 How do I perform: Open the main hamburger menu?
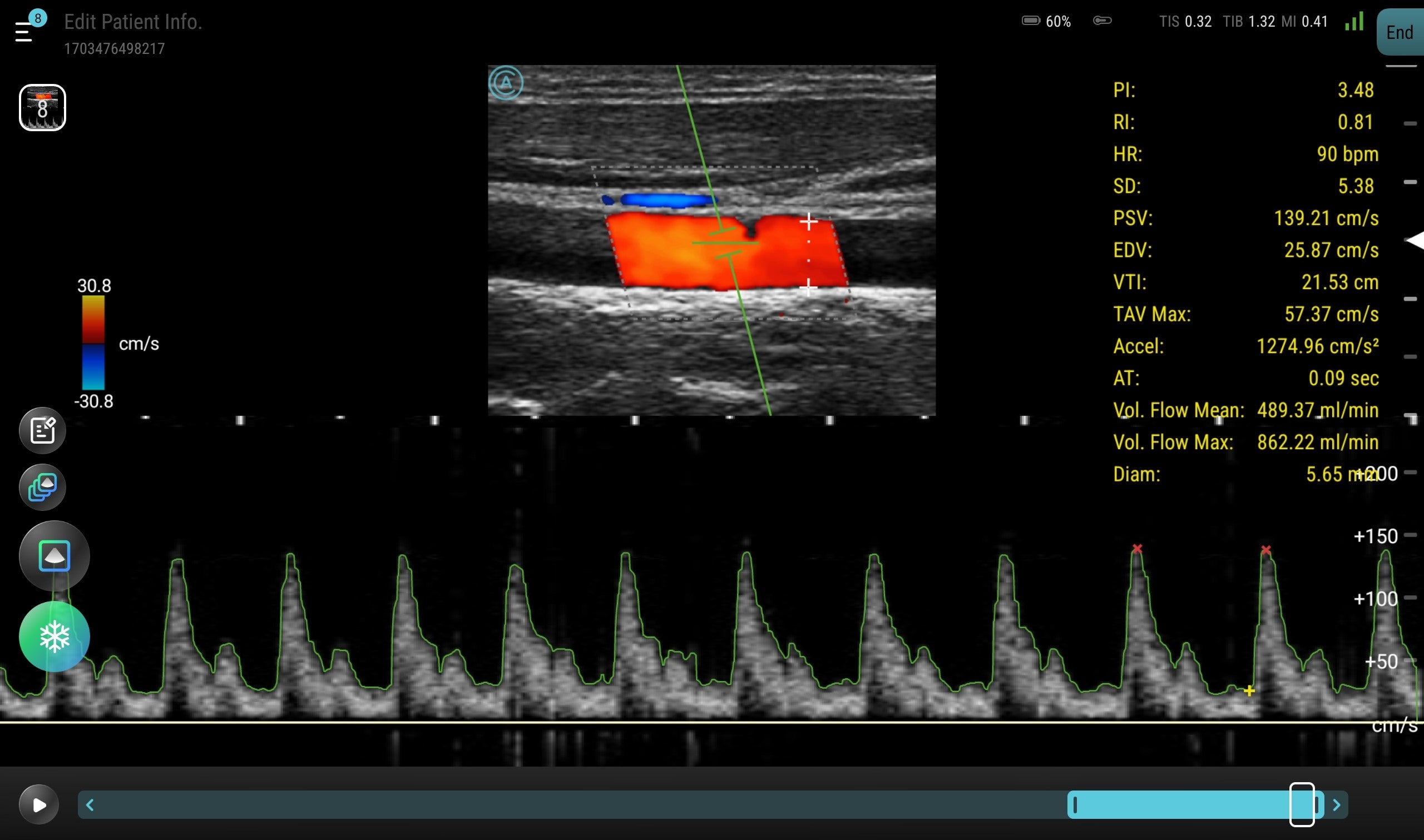click(23, 31)
